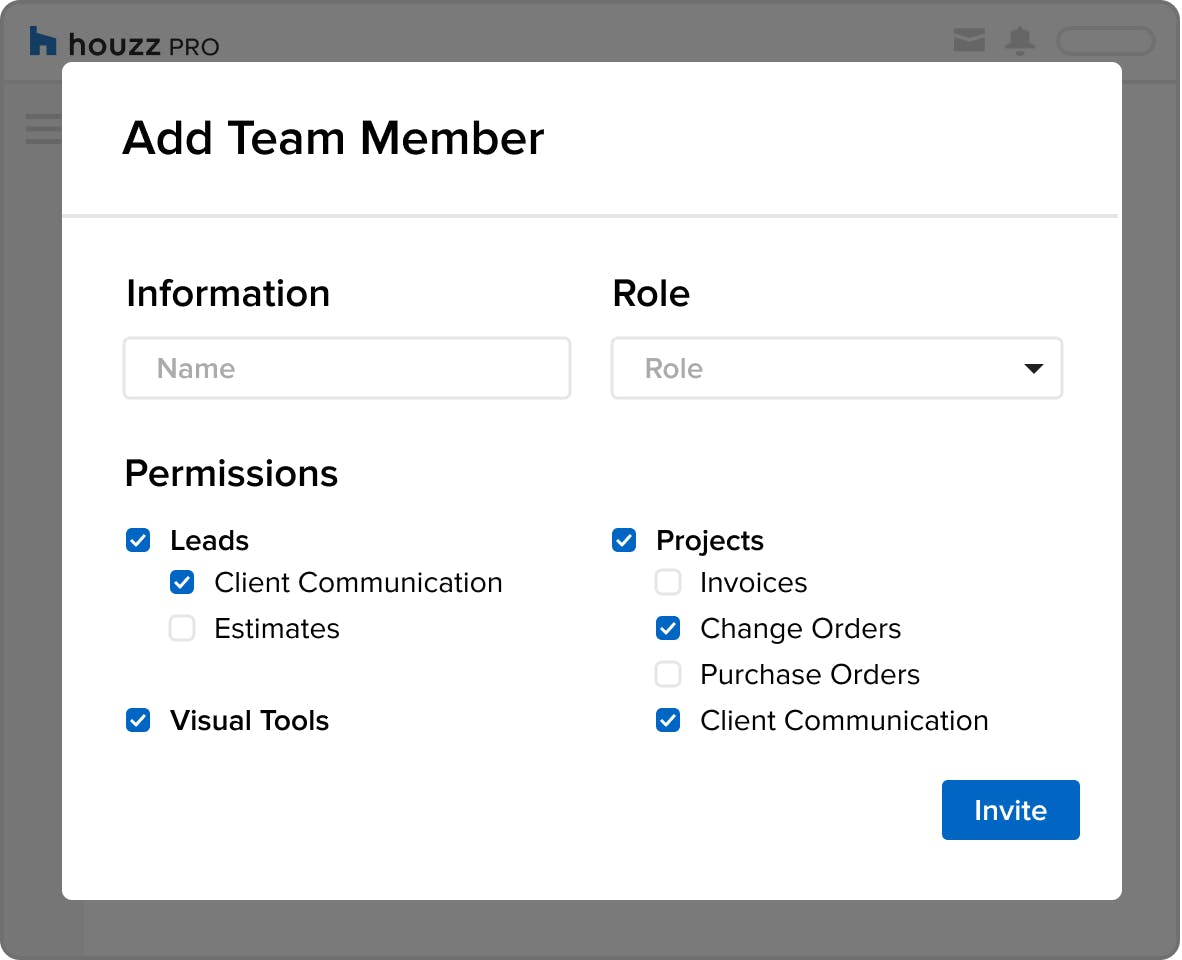This screenshot has height=960, width=1182.
Task: Uncheck the Leads permission
Action: [x=138, y=540]
